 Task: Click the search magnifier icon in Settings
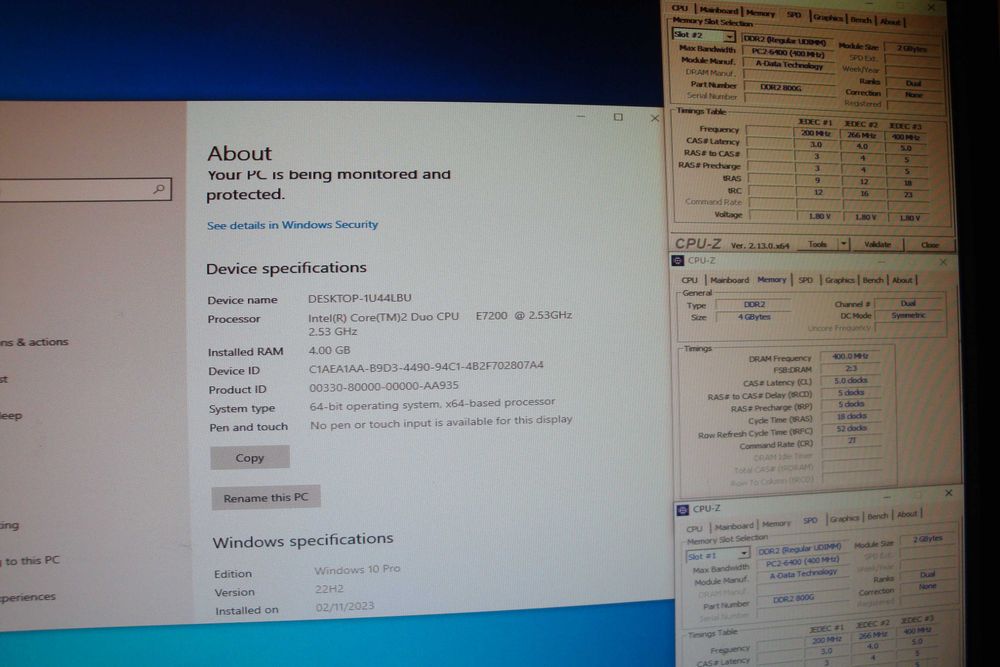pyautogui.click(x=159, y=189)
